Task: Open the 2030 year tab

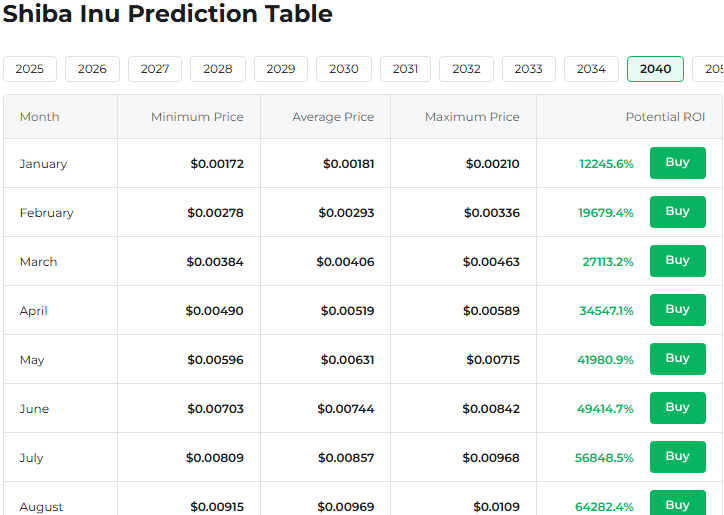Action: point(344,69)
